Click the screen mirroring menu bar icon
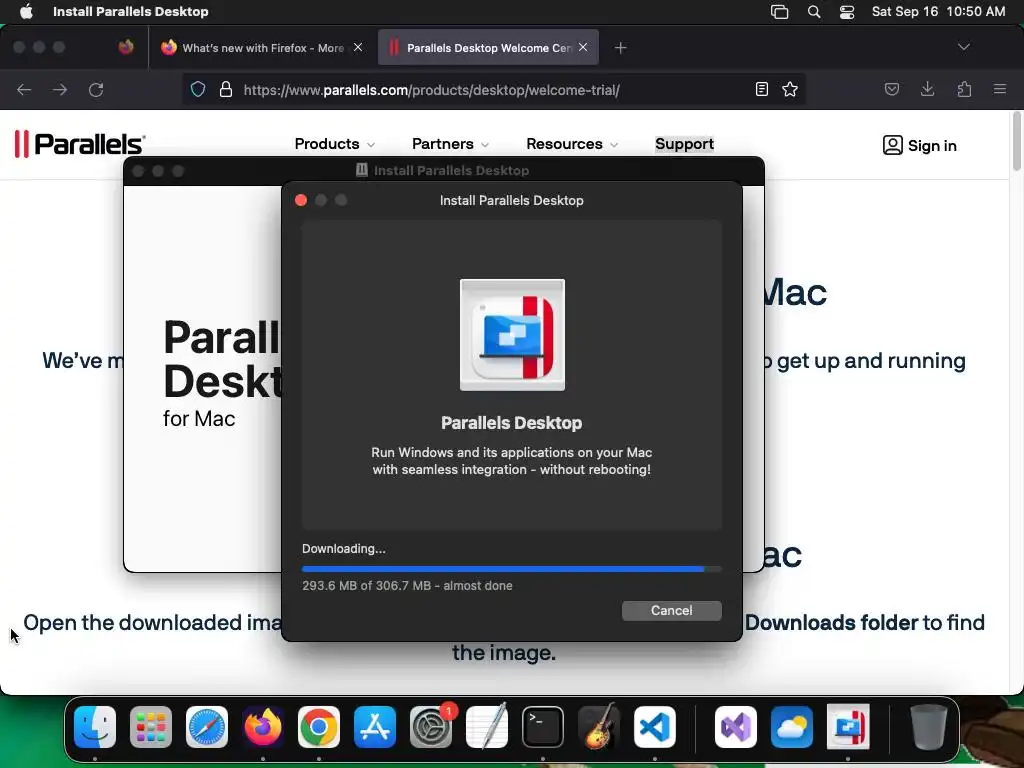 click(x=779, y=12)
